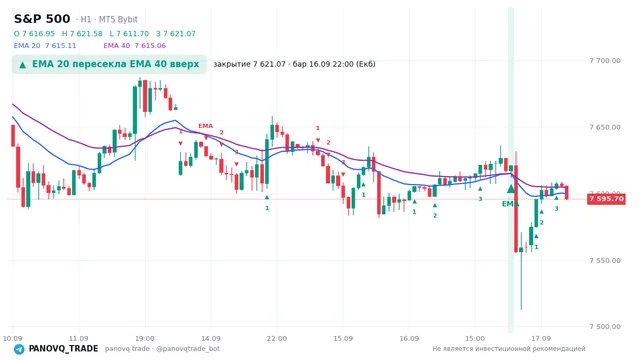Click the 14.09 date axis label
Viewport: 640px width, 360px height.
tap(211, 338)
